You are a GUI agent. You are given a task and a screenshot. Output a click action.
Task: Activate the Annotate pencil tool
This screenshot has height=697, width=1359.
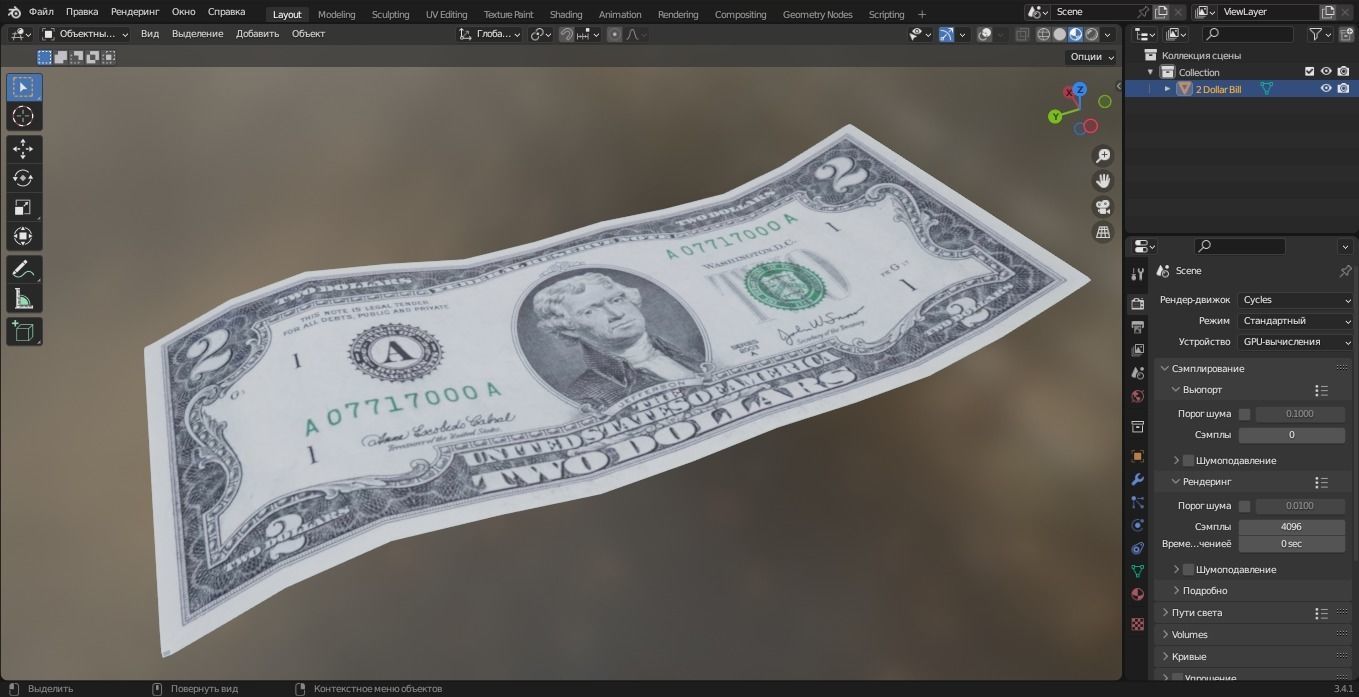tap(23, 269)
